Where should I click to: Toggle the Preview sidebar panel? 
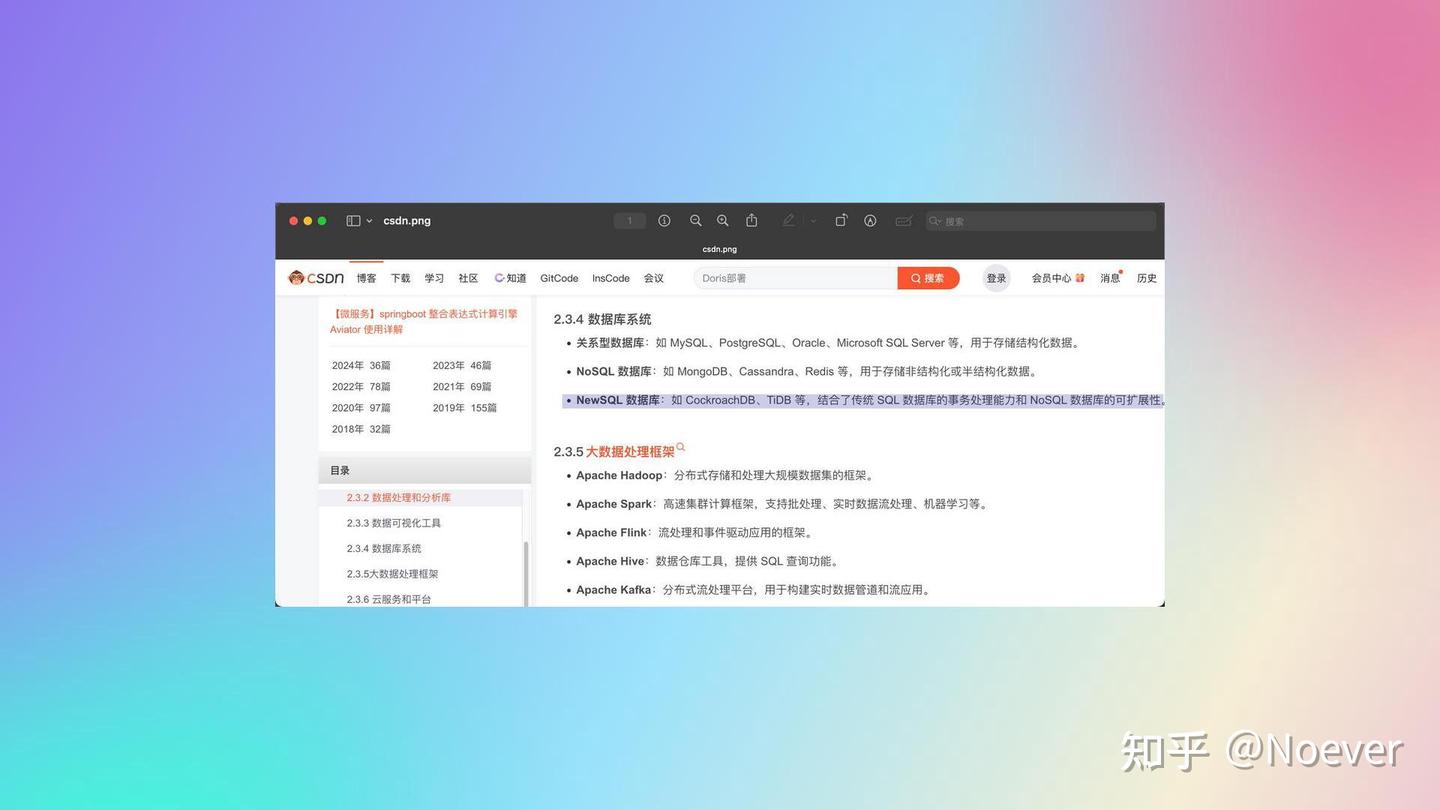(x=351, y=221)
